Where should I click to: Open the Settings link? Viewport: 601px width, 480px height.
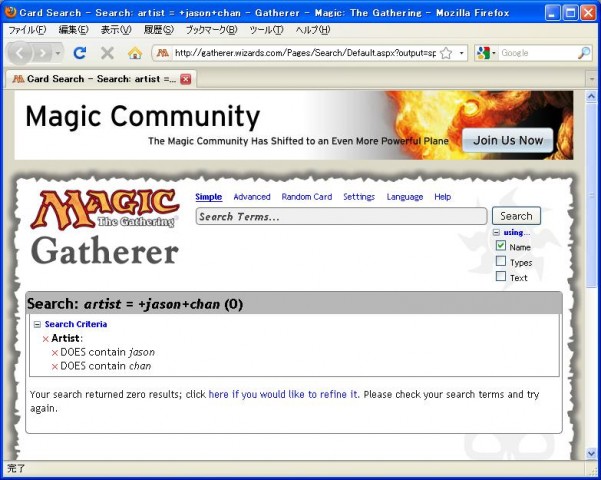359,197
